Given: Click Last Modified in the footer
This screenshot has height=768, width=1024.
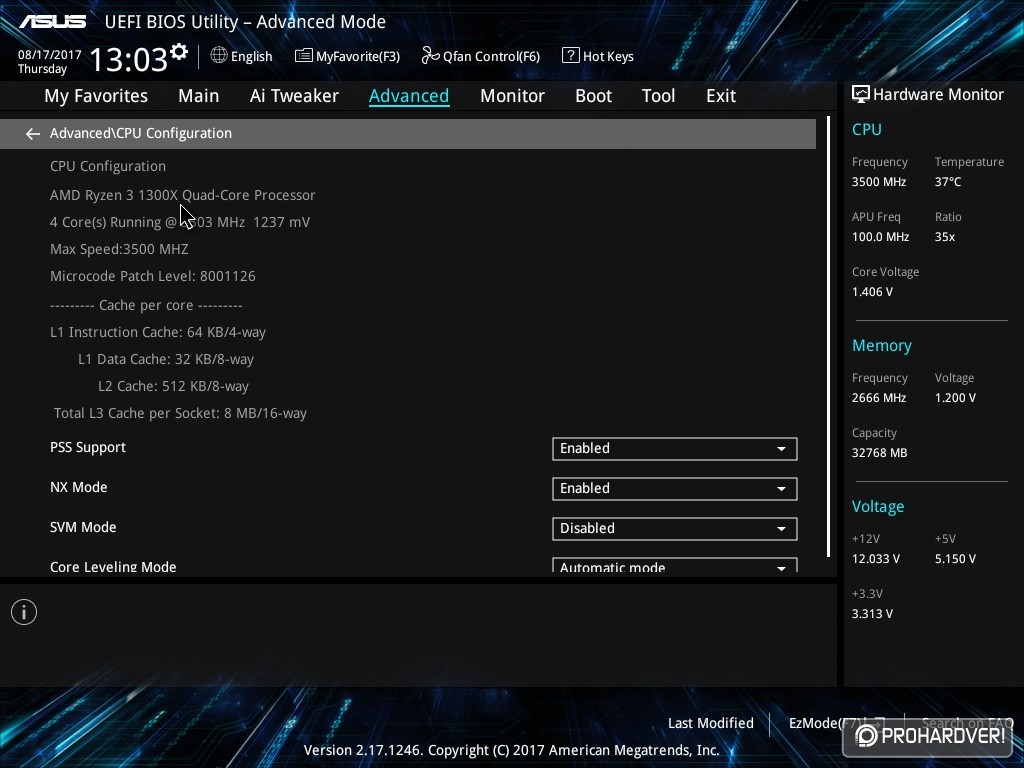Looking at the screenshot, I should click(x=711, y=723).
